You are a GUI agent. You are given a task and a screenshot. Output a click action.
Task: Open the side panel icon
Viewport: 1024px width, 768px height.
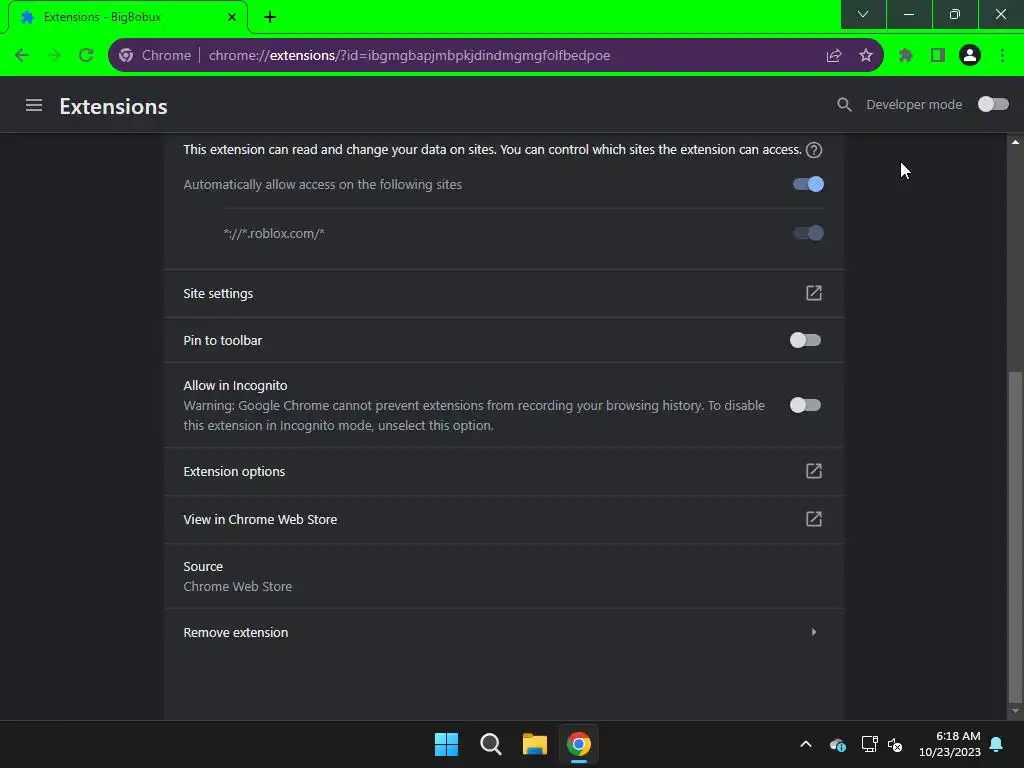(938, 56)
